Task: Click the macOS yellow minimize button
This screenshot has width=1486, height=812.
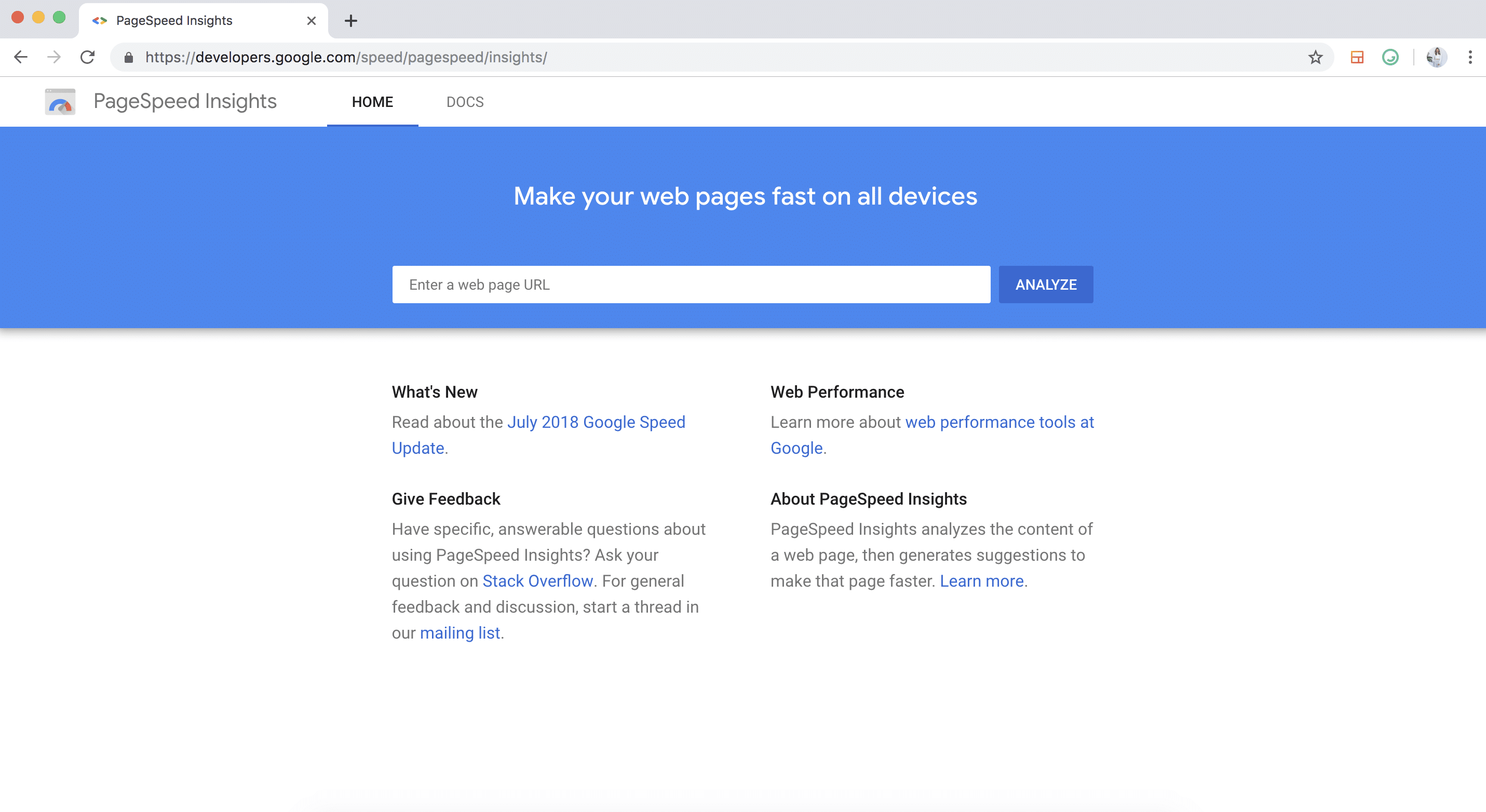Action: point(38,17)
